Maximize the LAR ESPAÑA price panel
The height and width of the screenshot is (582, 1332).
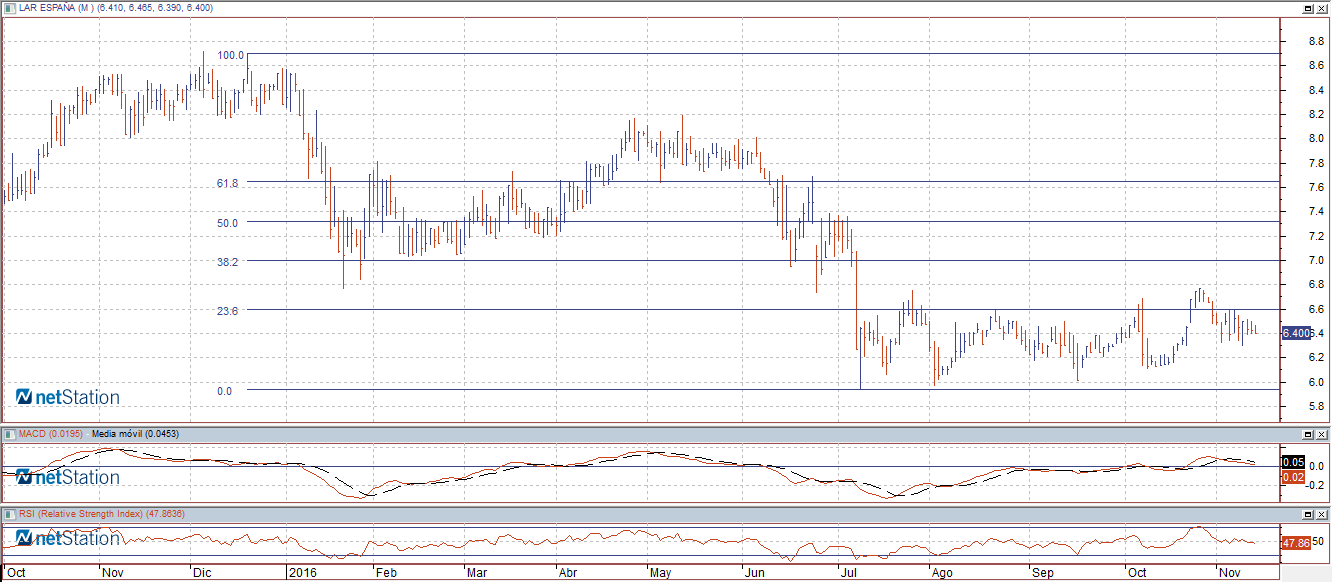(x=1308, y=7)
